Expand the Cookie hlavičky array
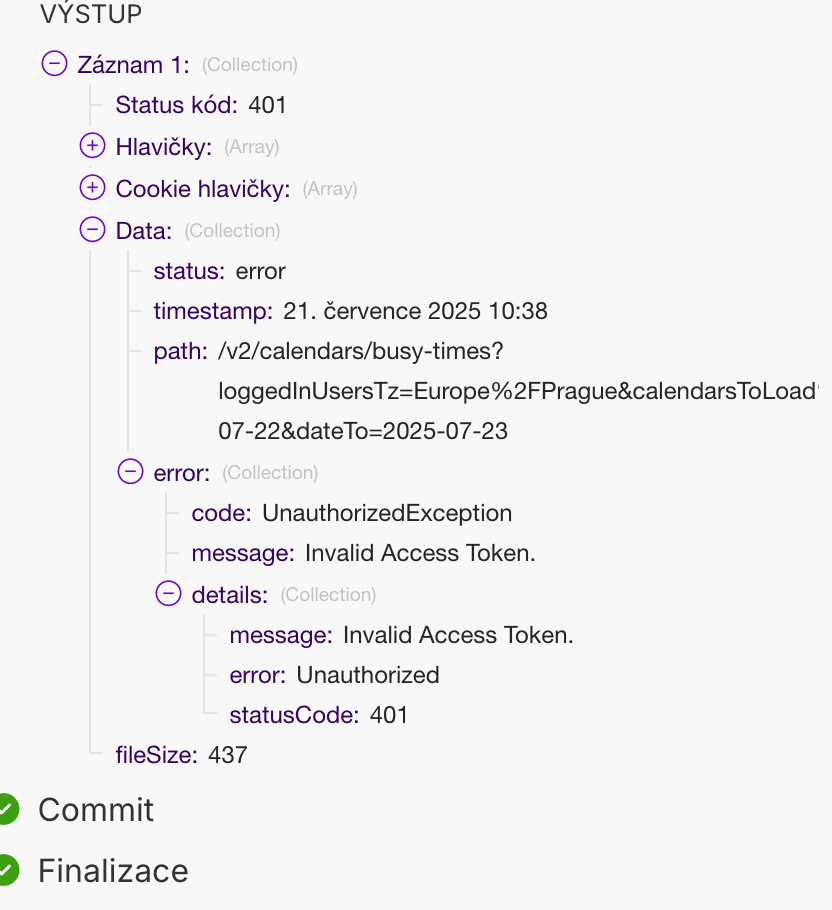The image size is (832, 910). (x=92, y=188)
